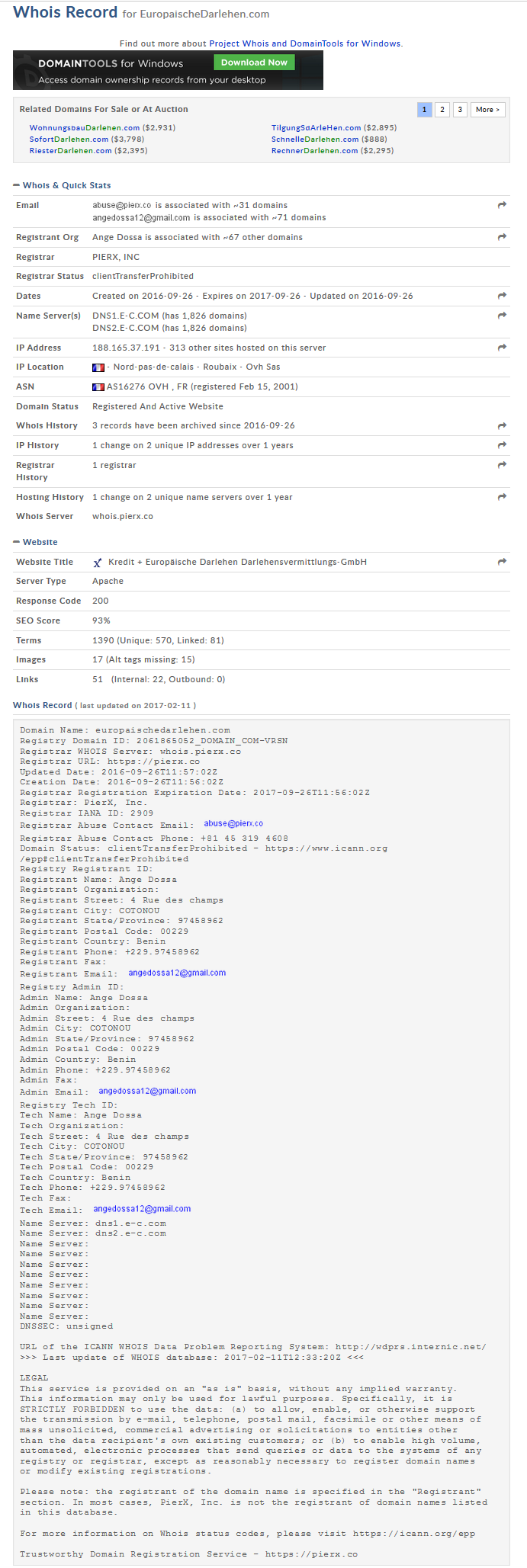
Task: Click share arrow in Registrant Org row
Action: [502, 237]
